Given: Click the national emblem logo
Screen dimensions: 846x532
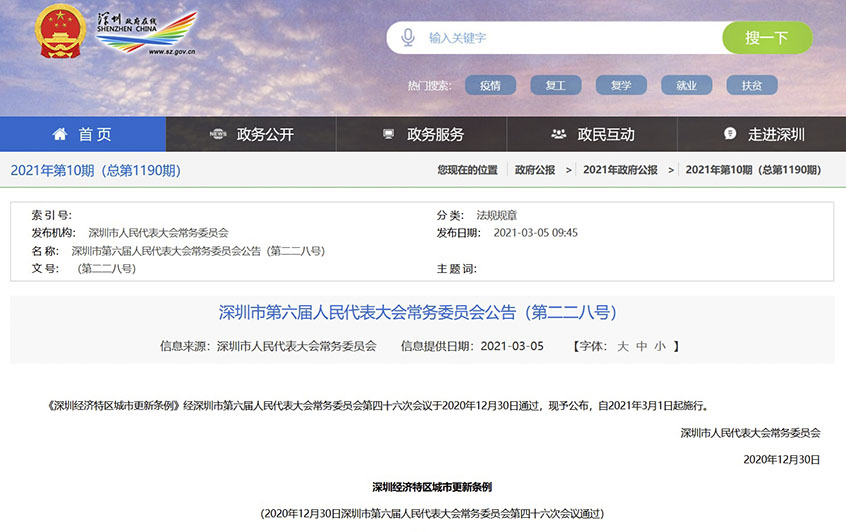Looking at the screenshot, I should pos(60,33).
